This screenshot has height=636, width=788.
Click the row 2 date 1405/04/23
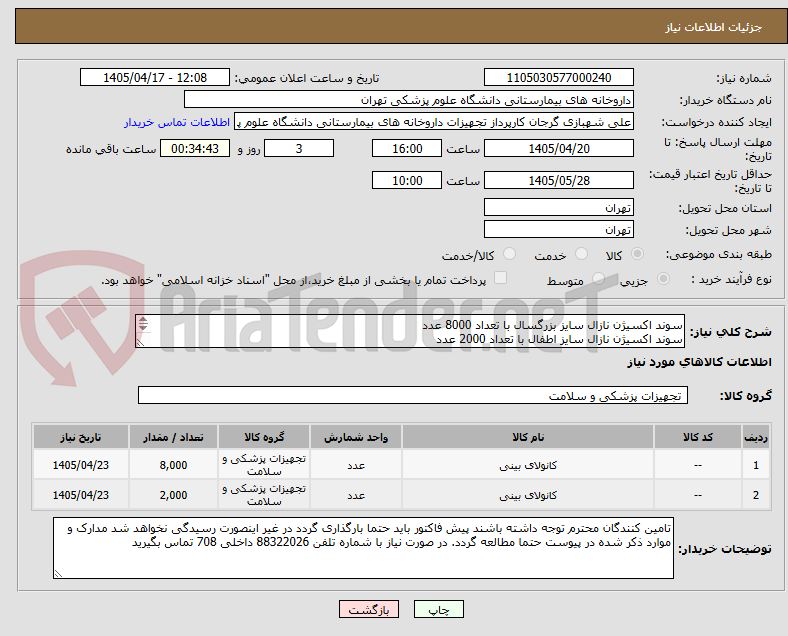coord(81,495)
